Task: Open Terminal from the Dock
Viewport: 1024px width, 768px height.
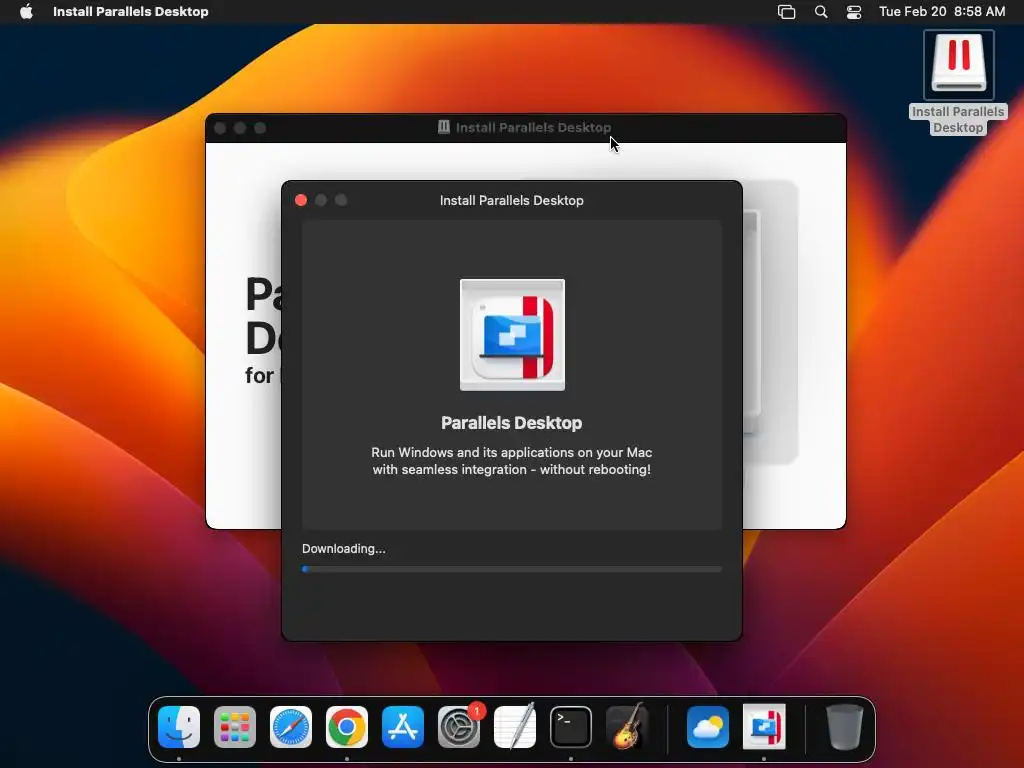Action: [571, 727]
